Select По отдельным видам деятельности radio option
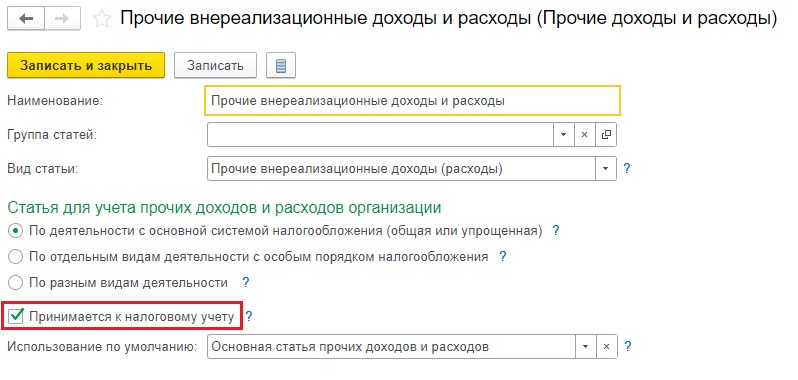Image resolution: width=798 pixels, height=380 pixels. click(x=16, y=257)
